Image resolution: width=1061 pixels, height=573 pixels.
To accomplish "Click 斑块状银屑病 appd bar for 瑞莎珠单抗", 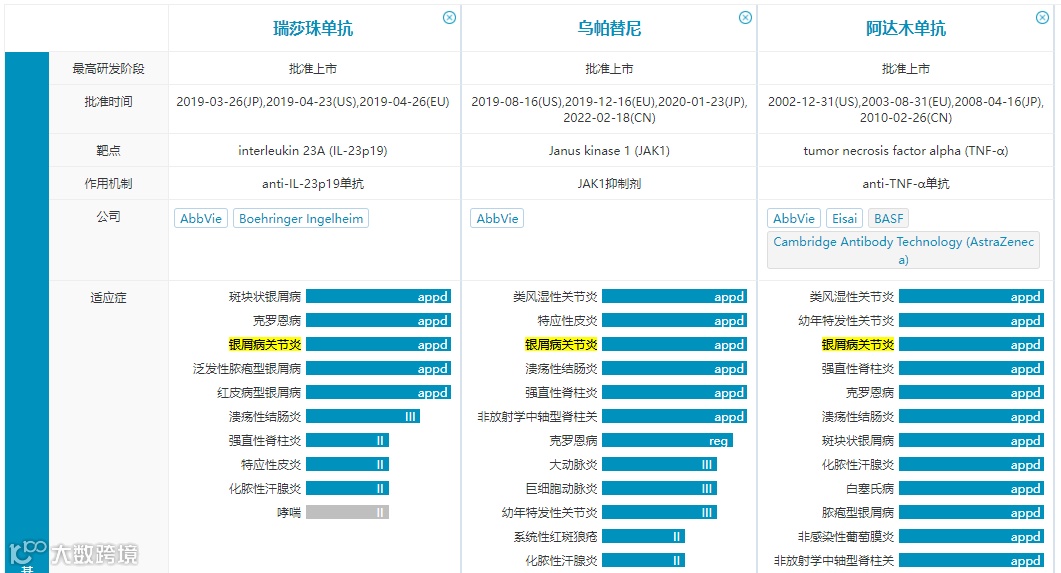I will 378,297.
